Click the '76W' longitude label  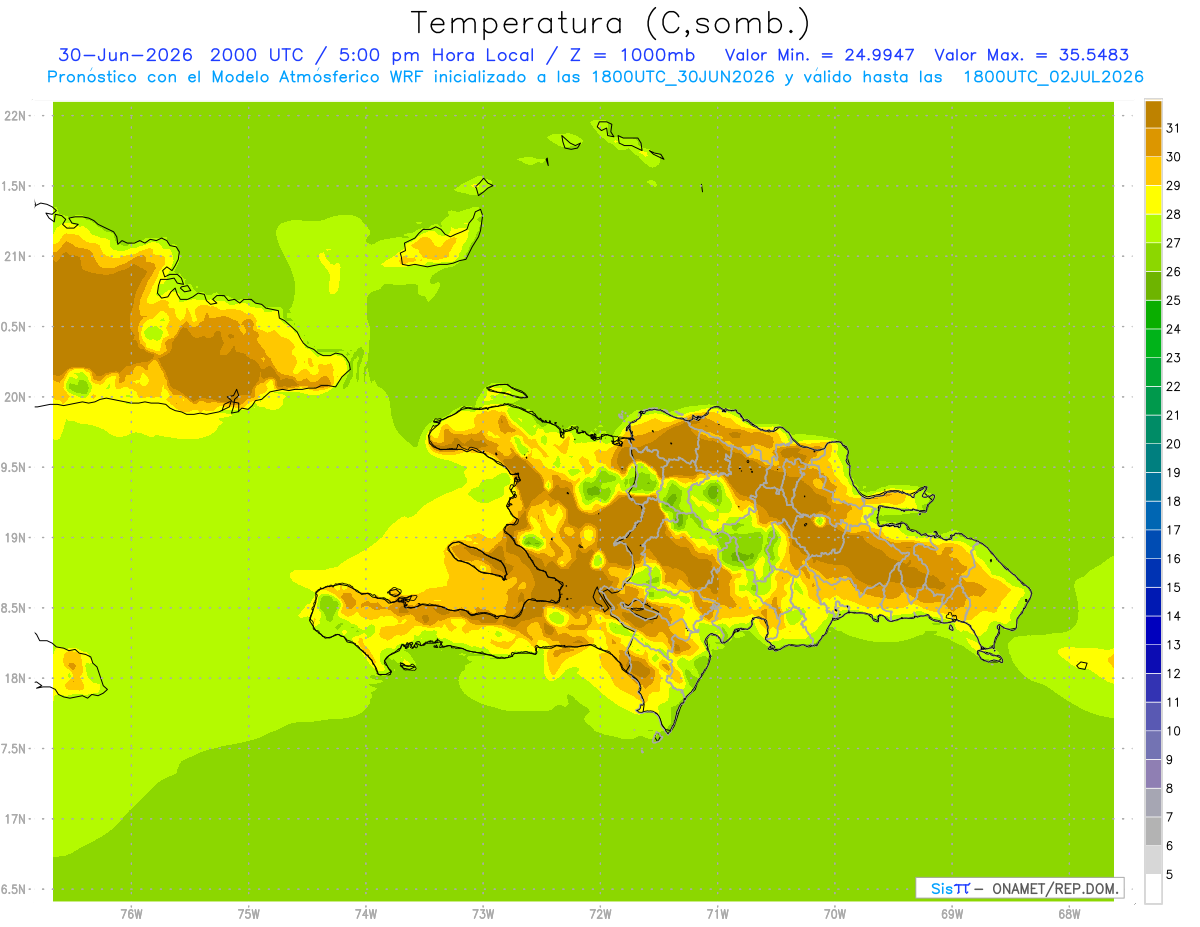[x=131, y=914]
